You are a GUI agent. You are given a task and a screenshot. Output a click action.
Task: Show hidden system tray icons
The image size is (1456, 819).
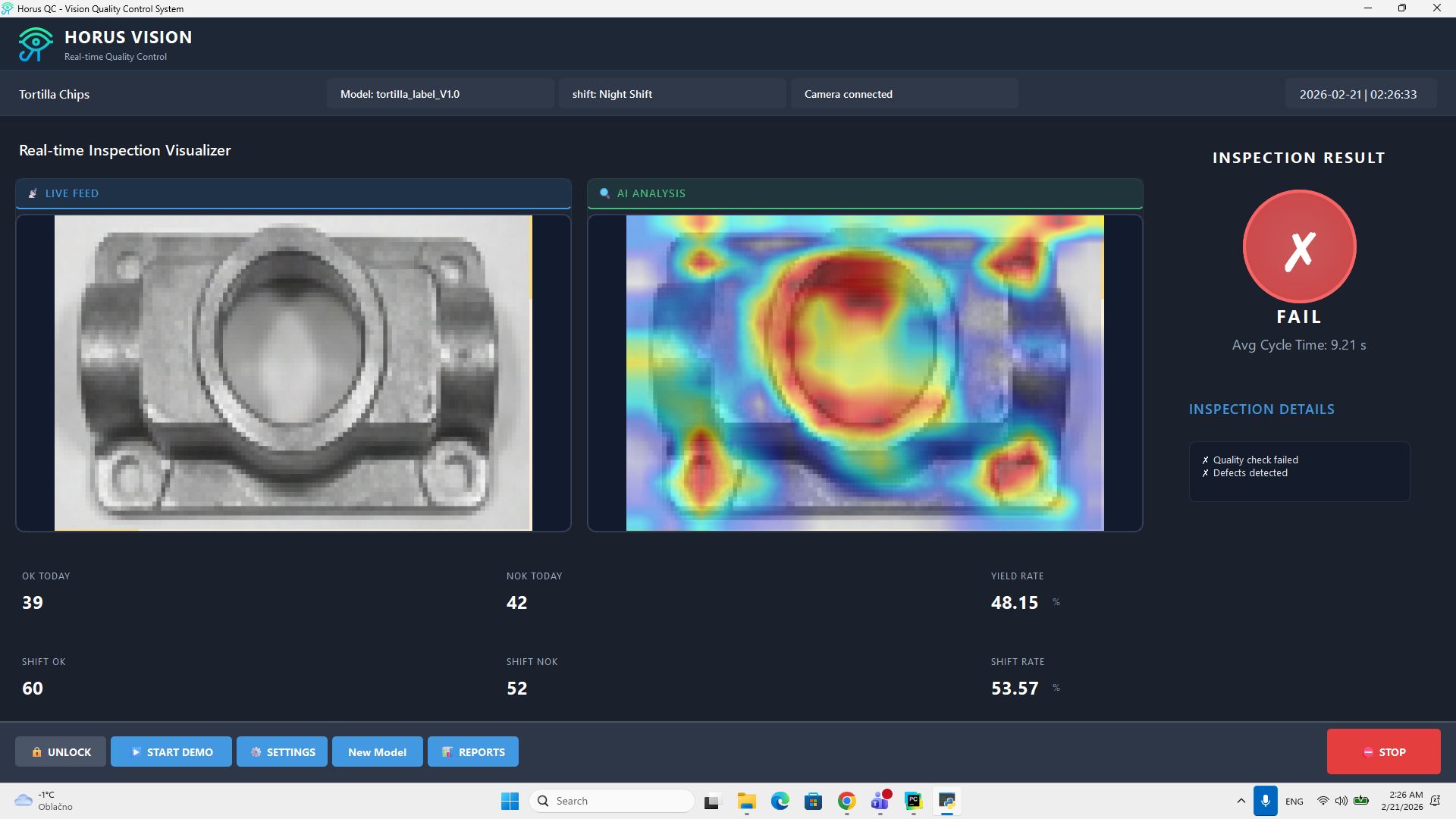[1241, 801]
